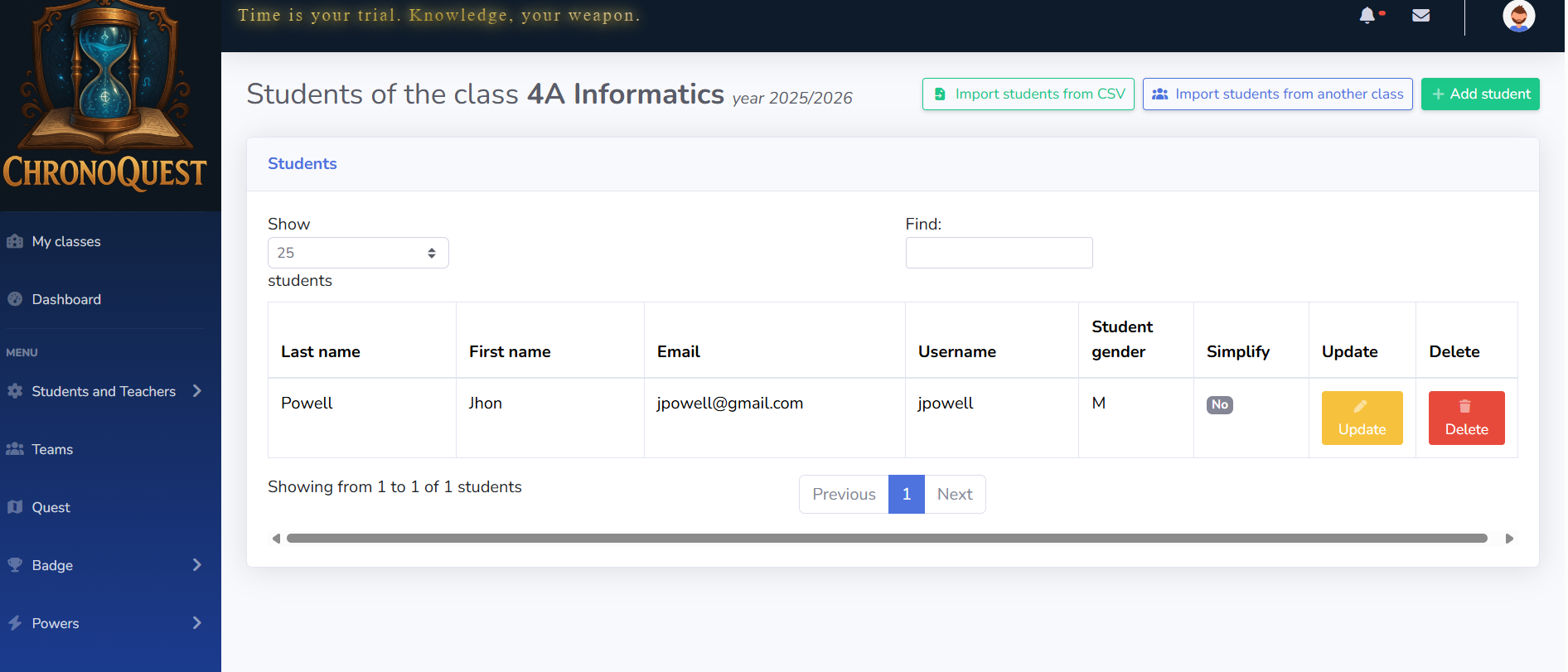Click horizontal scrollbar left arrow
1568x672 pixels.
[x=276, y=539]
